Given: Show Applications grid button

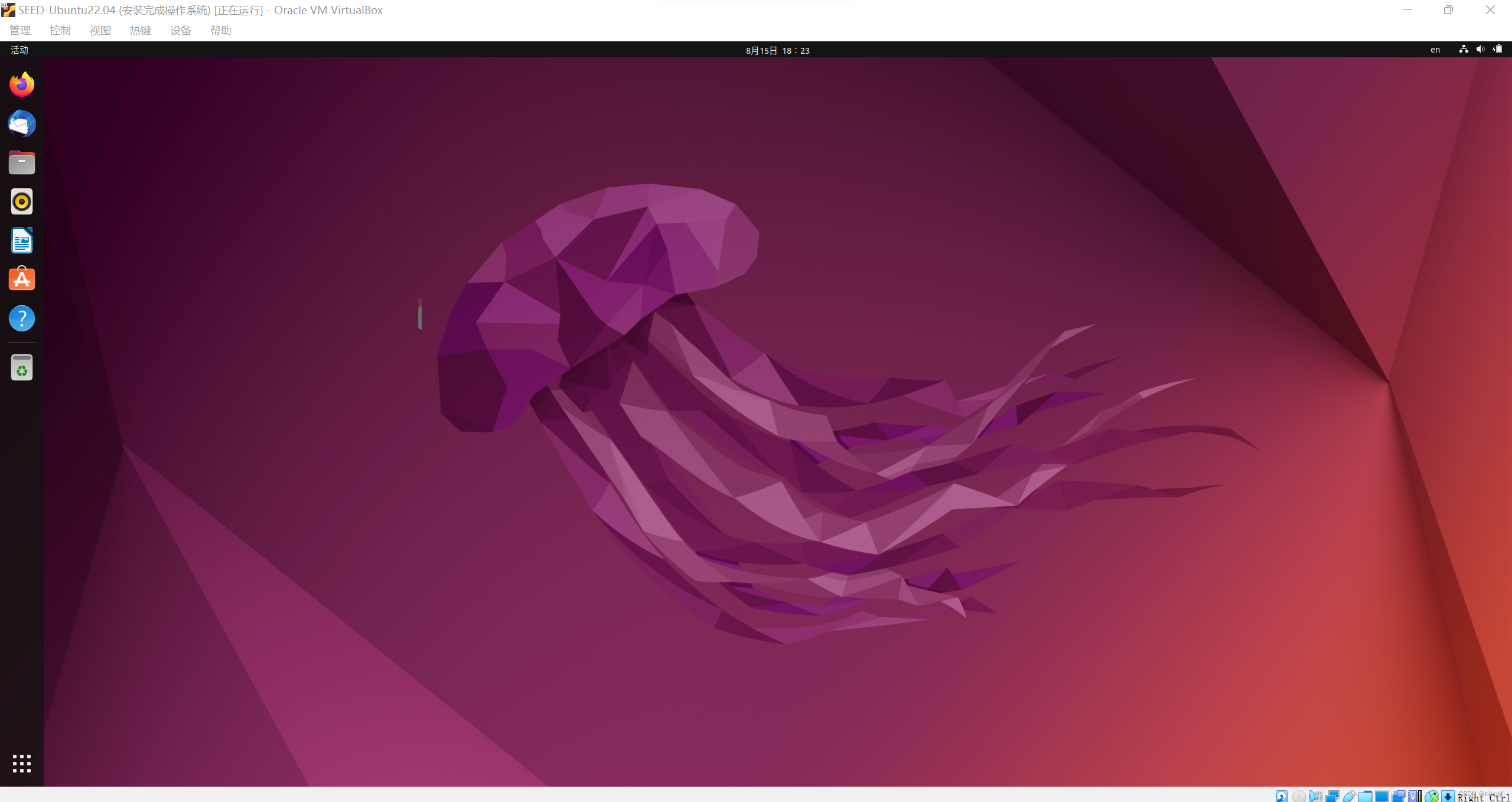Looking at the screenshot, I should [x=22, y=763].
